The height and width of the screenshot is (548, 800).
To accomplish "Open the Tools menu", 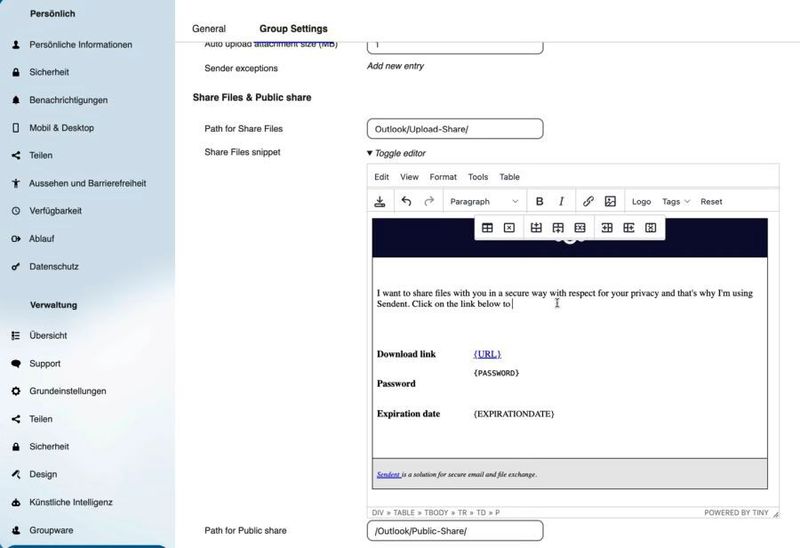I will (478, 177).
